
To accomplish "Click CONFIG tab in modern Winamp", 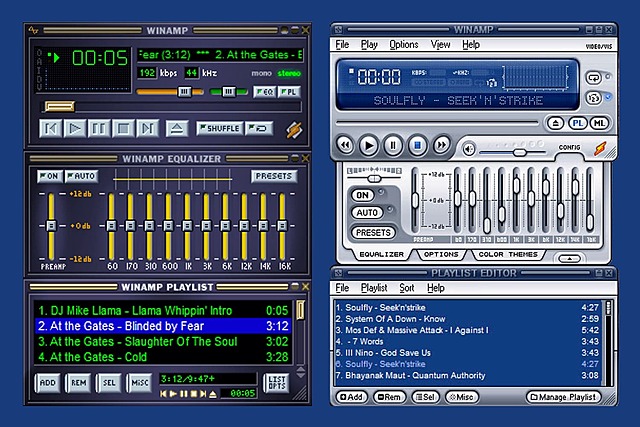I will 569,147.
